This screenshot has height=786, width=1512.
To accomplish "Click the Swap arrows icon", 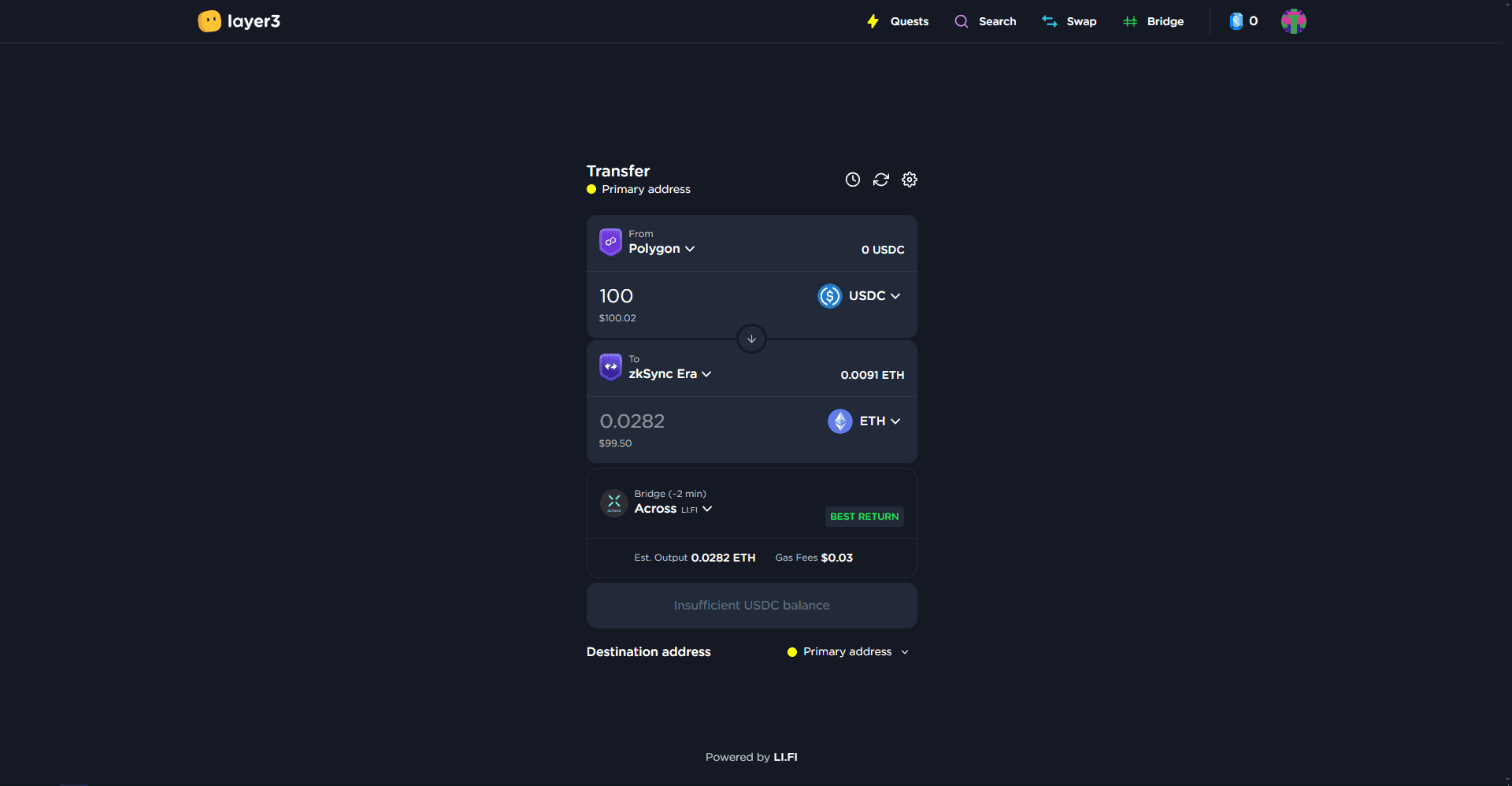I will point(1050,21).
